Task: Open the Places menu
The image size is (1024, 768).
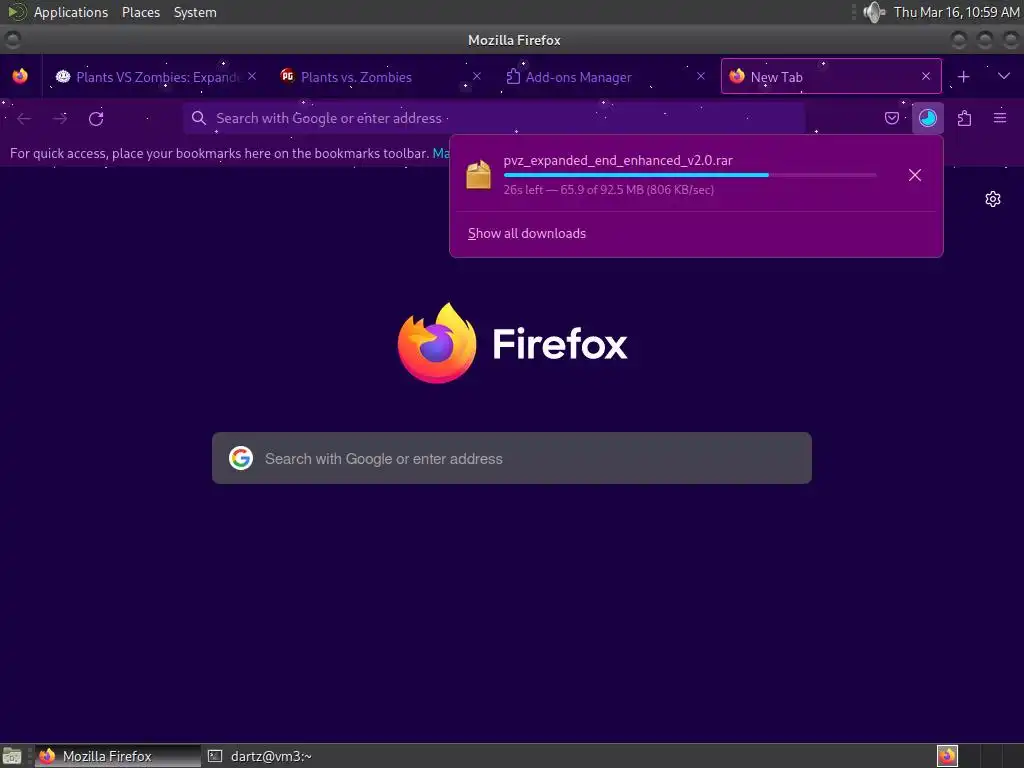Action: 141,12
